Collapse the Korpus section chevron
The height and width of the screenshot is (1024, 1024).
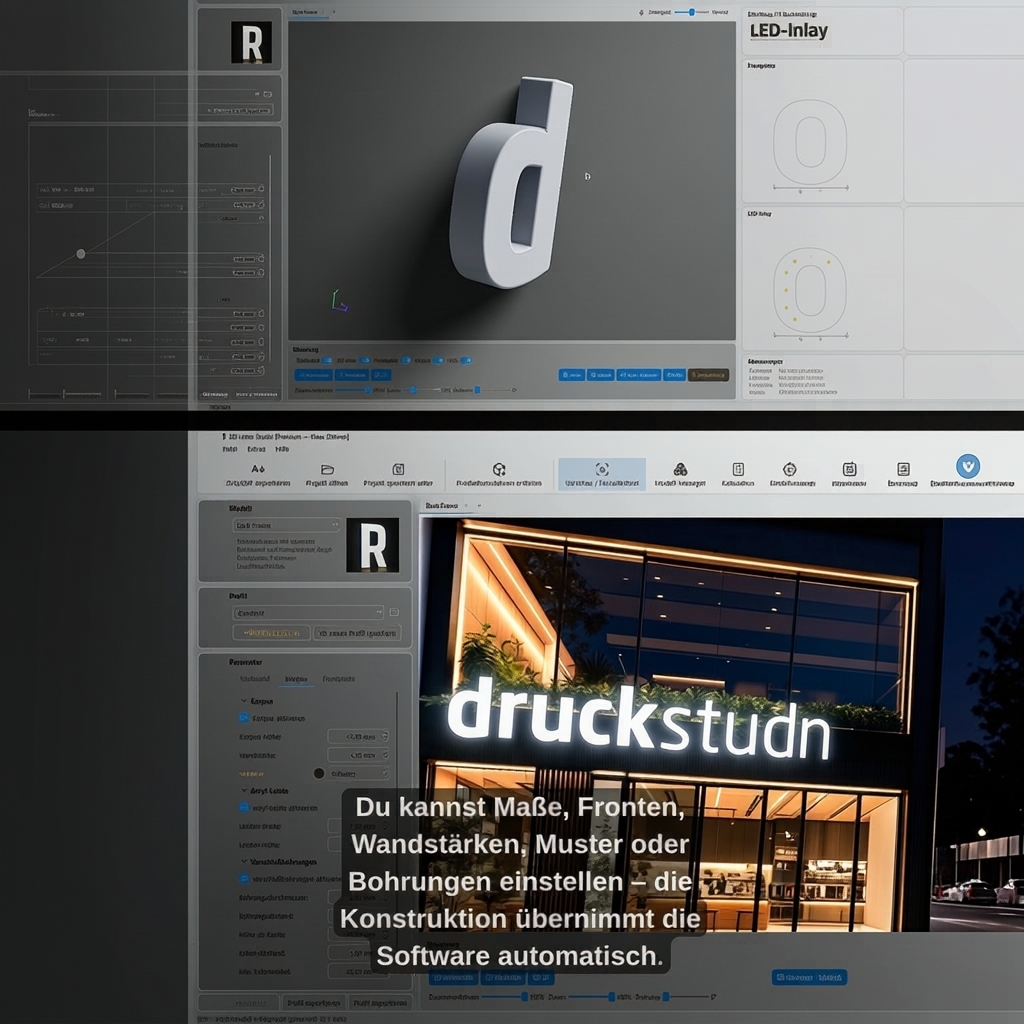tap(244, 701)
